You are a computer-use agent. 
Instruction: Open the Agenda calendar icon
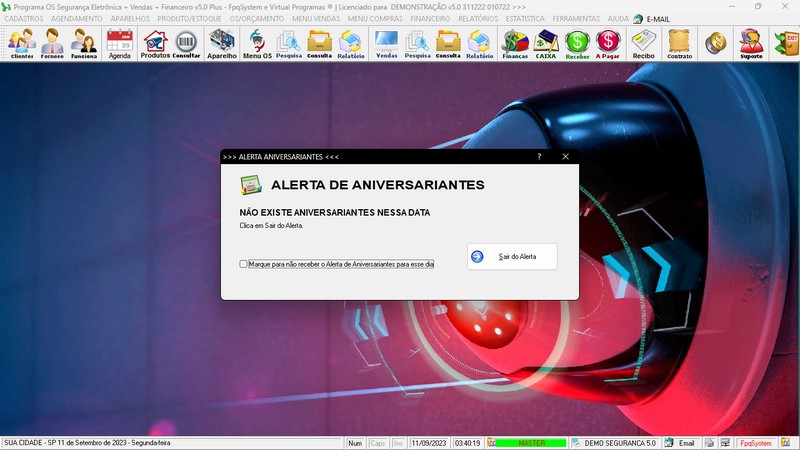pyautogui.click(x=120, y=44)
